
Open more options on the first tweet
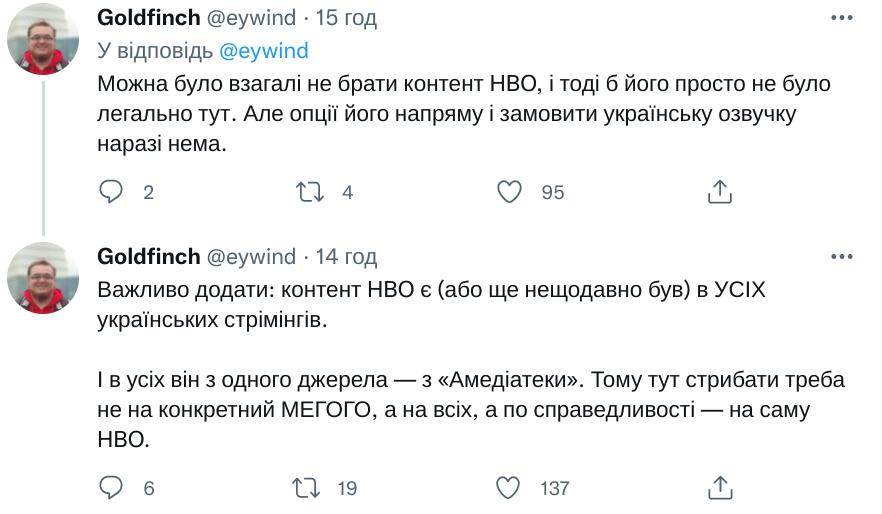(x=842, y=18)
